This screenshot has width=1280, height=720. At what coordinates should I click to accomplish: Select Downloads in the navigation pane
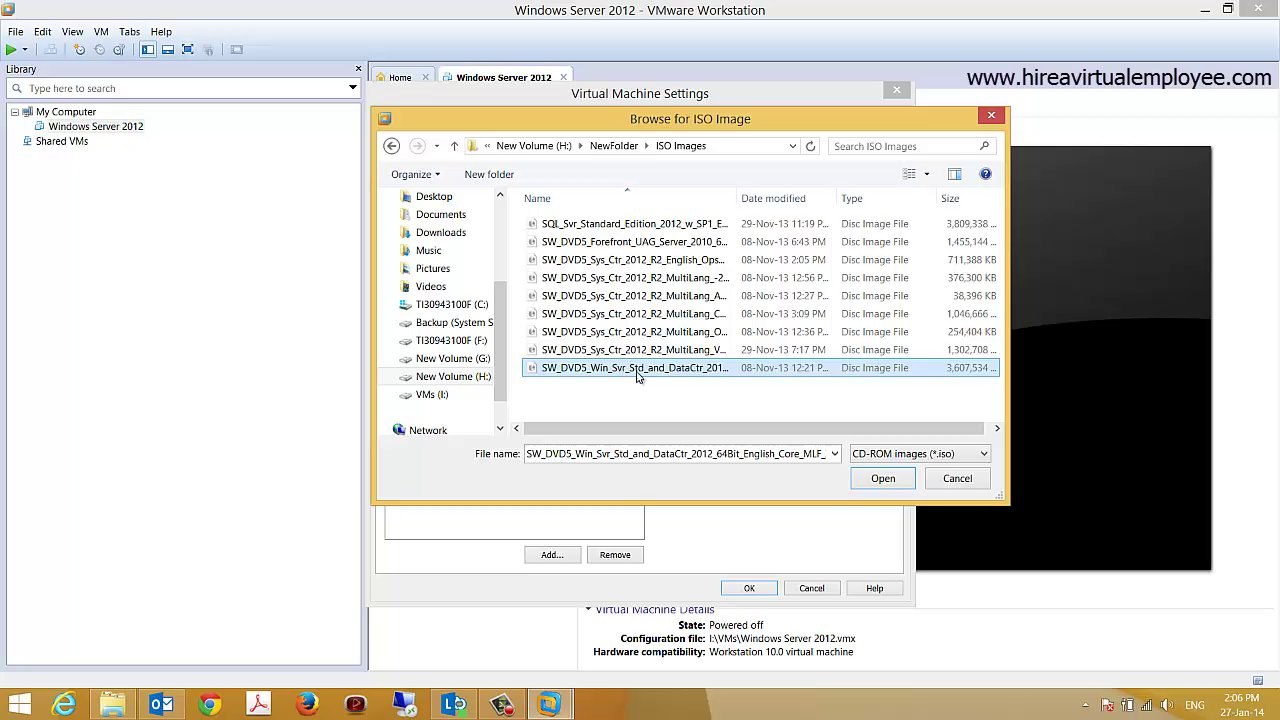click(440, 233)
